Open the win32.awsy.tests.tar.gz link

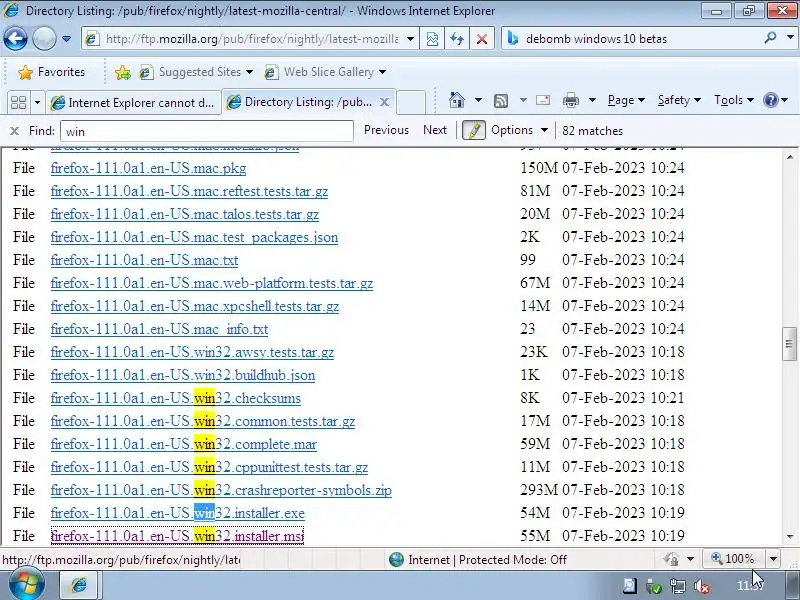pyautogui.click(x=192, y=352)
